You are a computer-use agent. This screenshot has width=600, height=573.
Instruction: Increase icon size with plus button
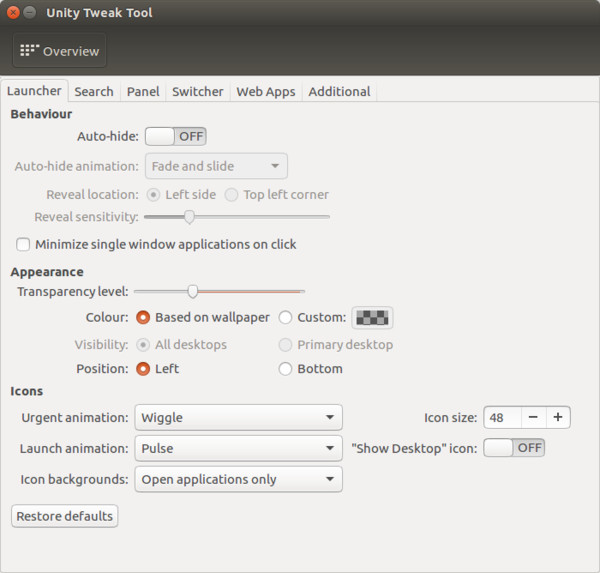(x=558, y=418)
